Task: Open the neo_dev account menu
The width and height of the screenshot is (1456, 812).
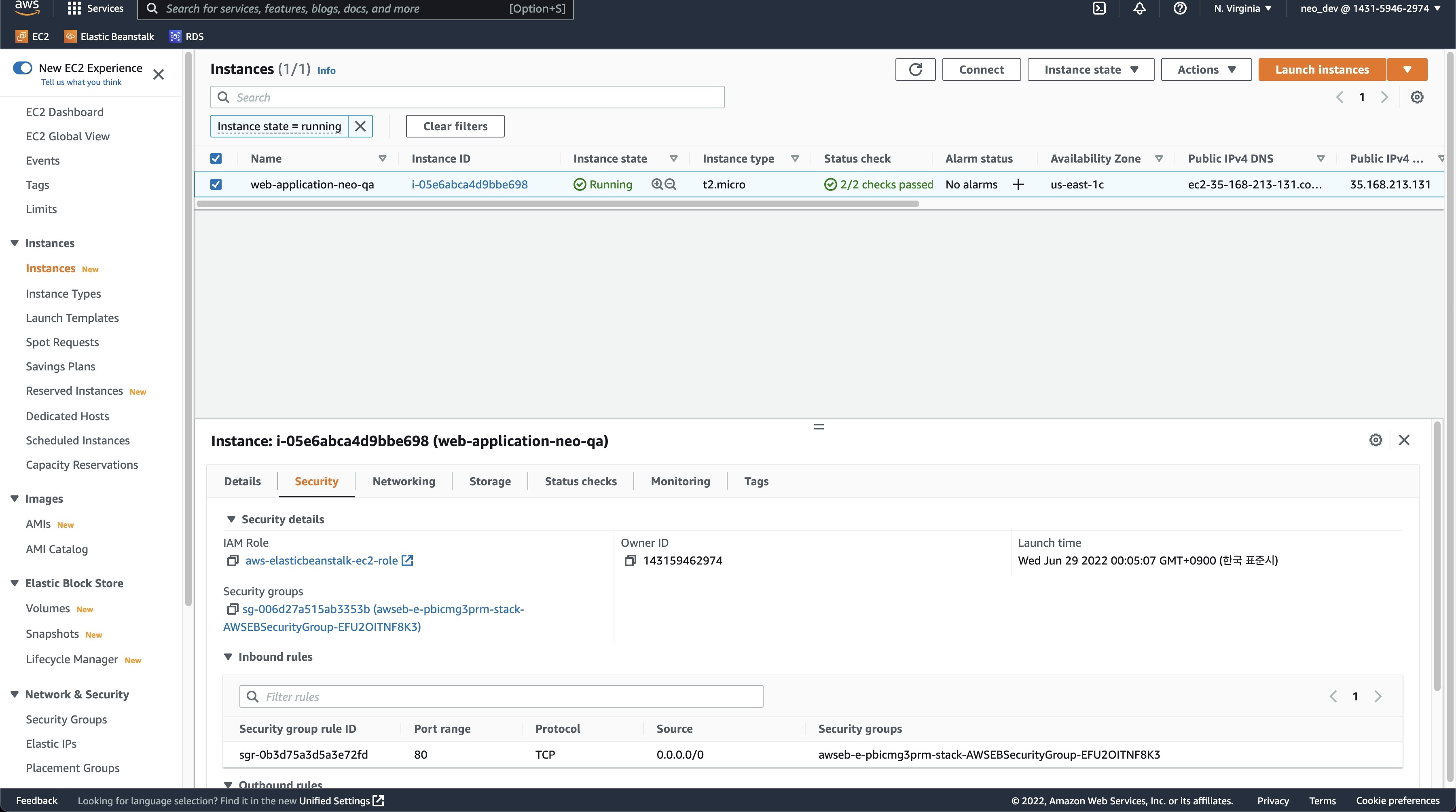Action: 1371,8
